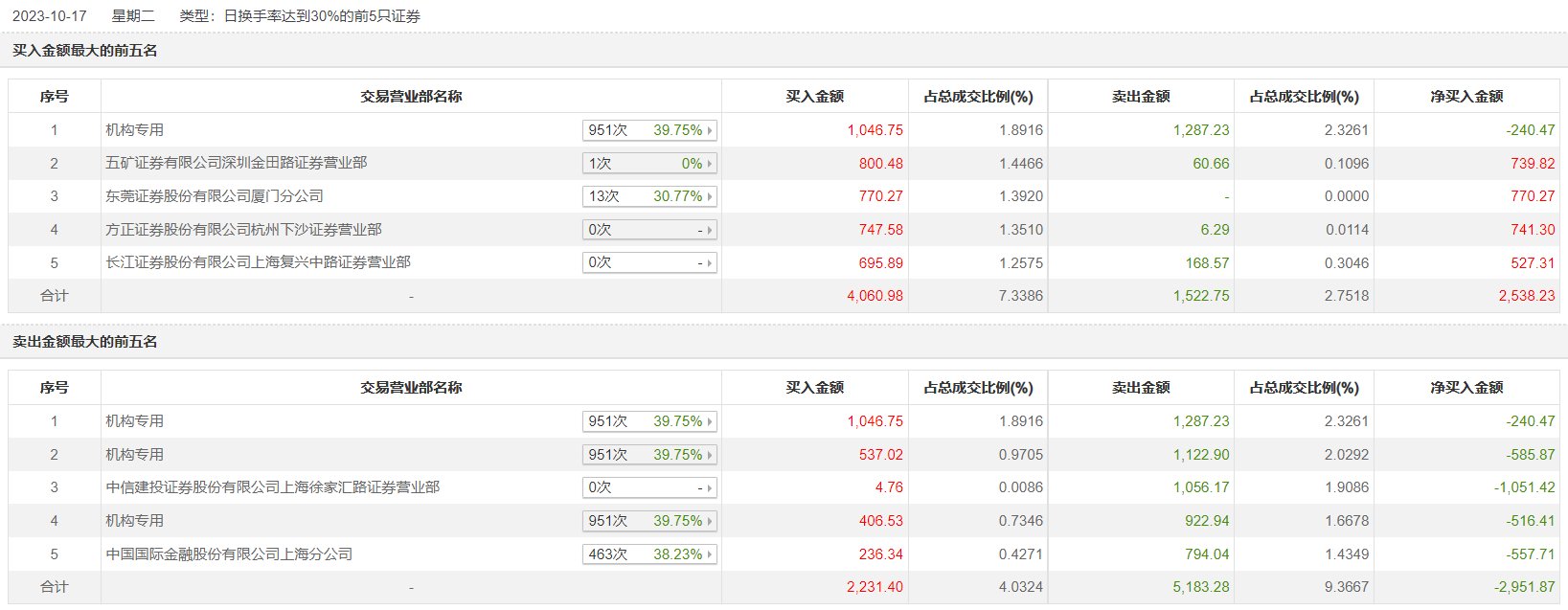Select 长江证券股份有限公司上海复兴中路证券营业部 entry
This screenshot has height=610, width=1568.
point(258,262)
